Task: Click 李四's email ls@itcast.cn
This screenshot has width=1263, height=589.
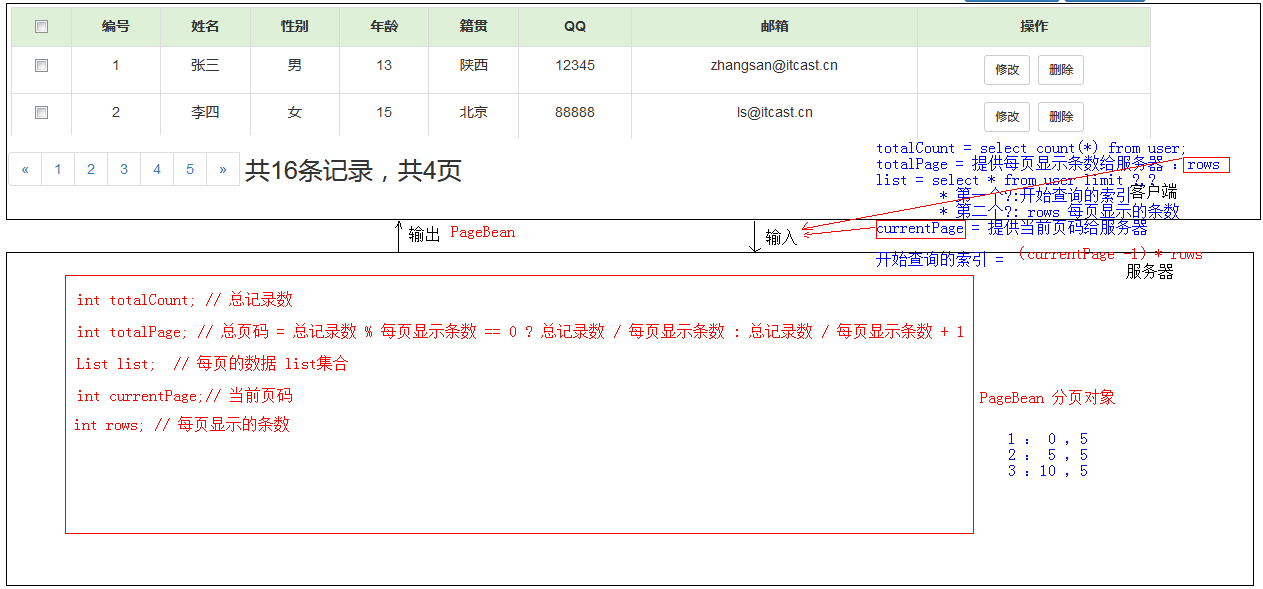Action: tap(773, 112)
